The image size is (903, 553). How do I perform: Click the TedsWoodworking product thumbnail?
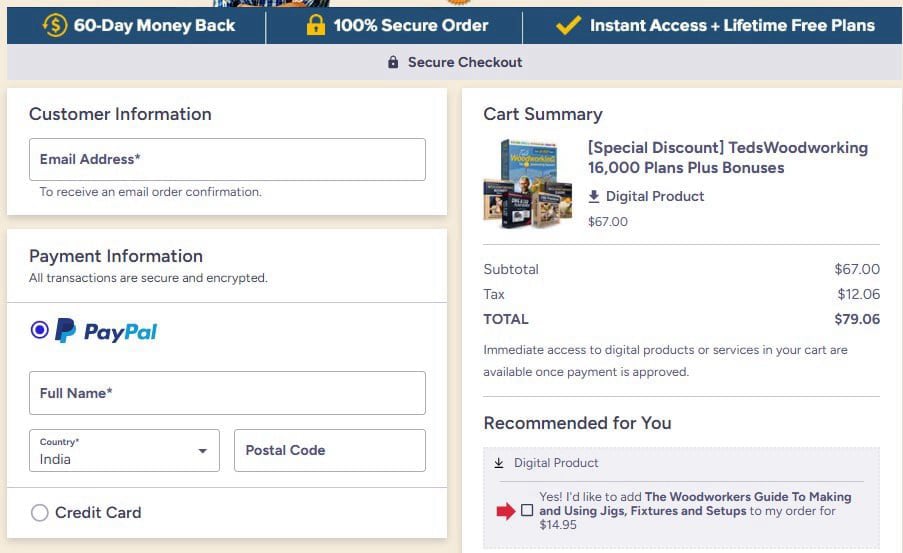tap(528, 184)
